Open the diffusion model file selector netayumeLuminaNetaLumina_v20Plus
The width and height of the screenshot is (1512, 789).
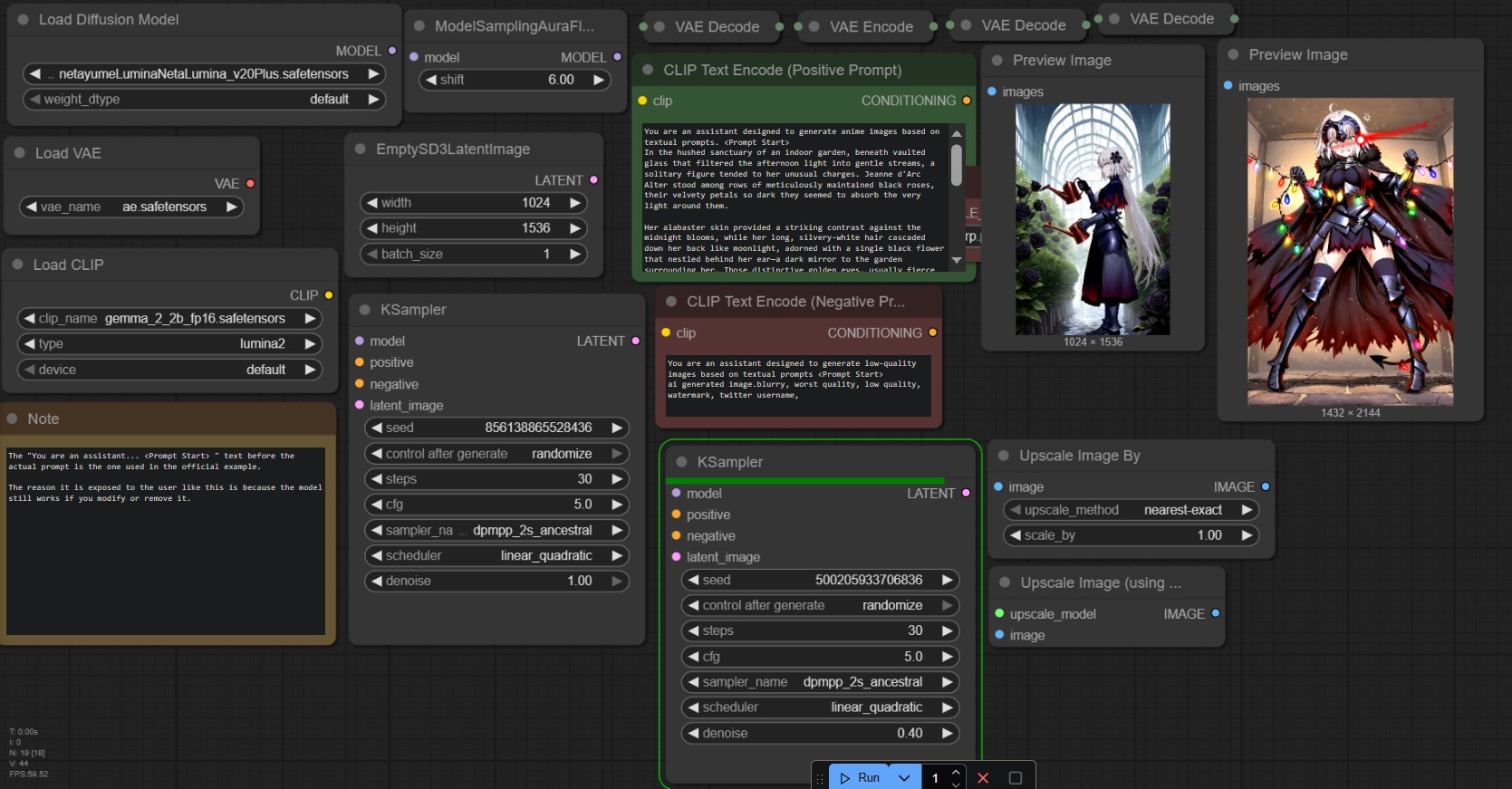point(204,73)
